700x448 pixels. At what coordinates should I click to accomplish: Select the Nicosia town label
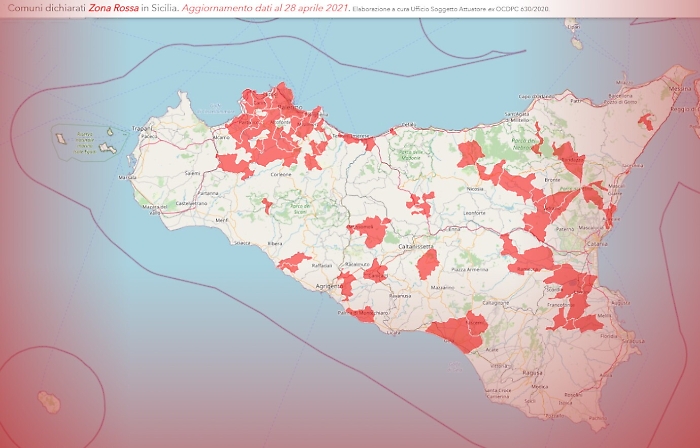[473, 188]
